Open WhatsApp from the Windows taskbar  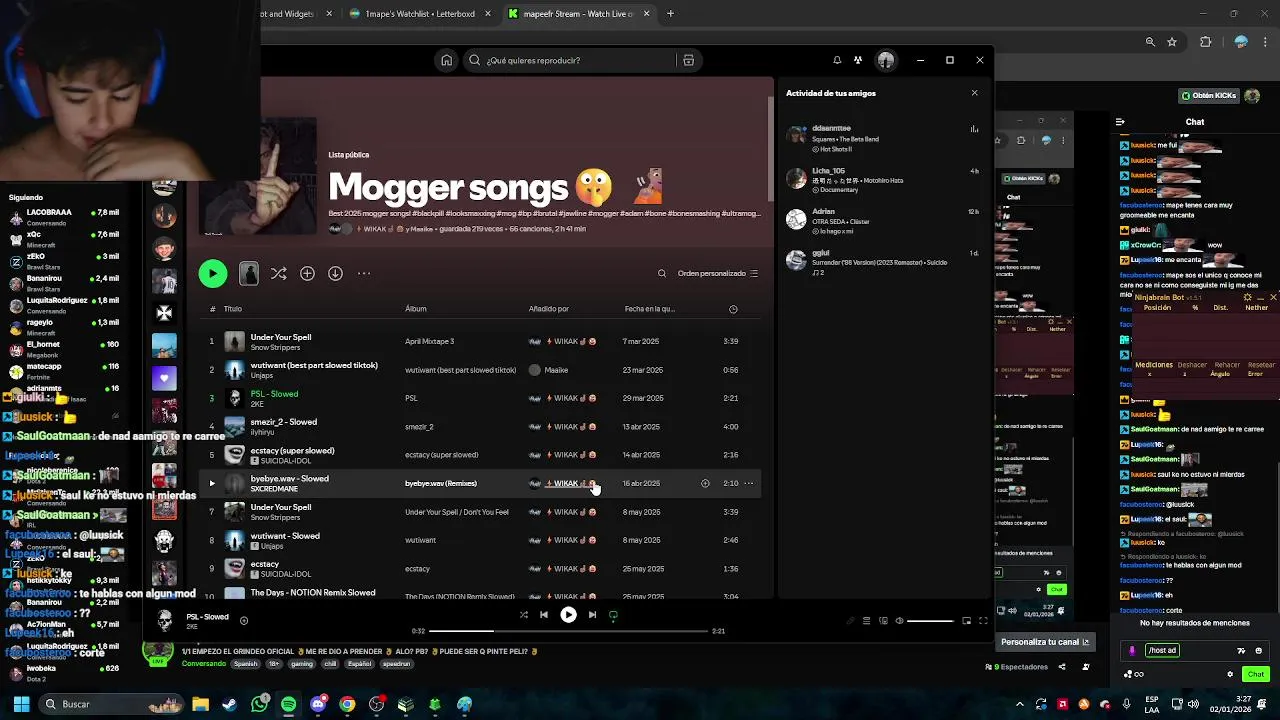pos(260,704)
